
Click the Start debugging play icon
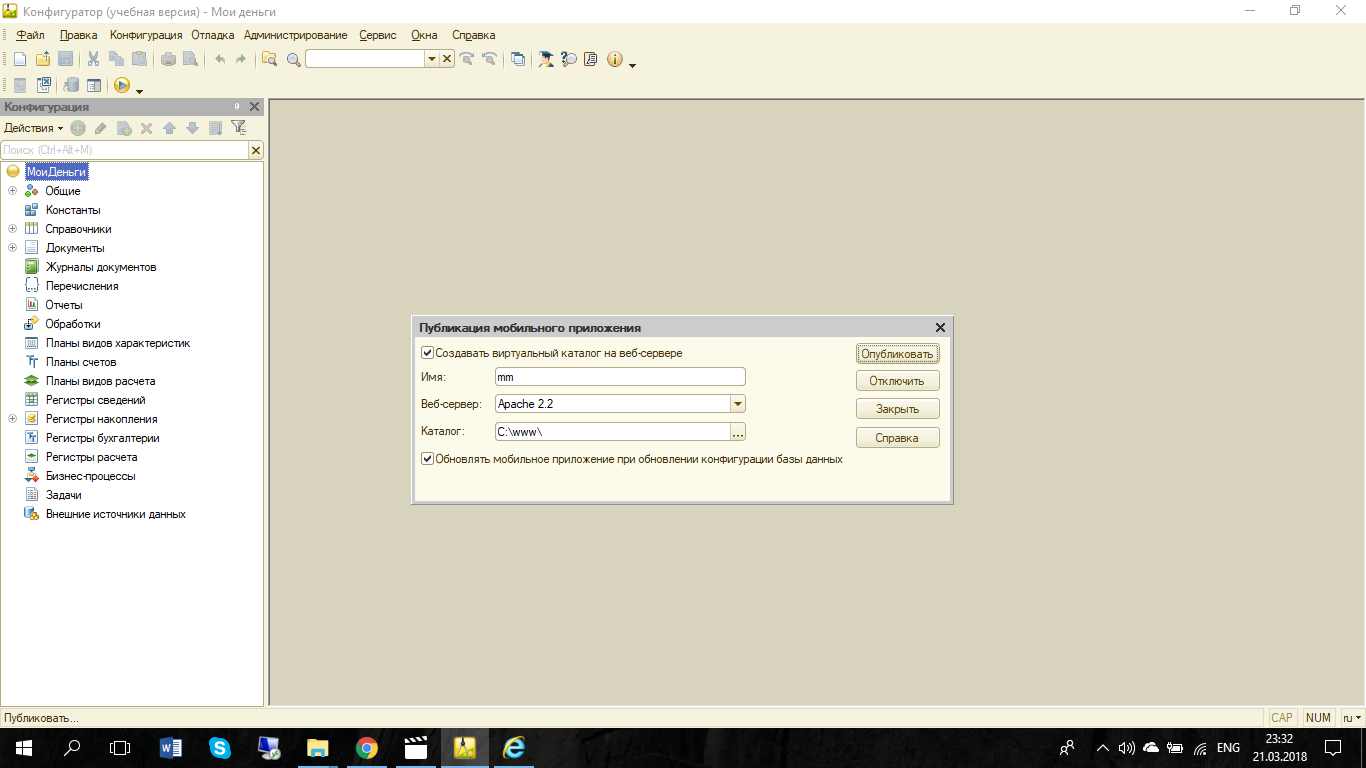pos(122,86)
